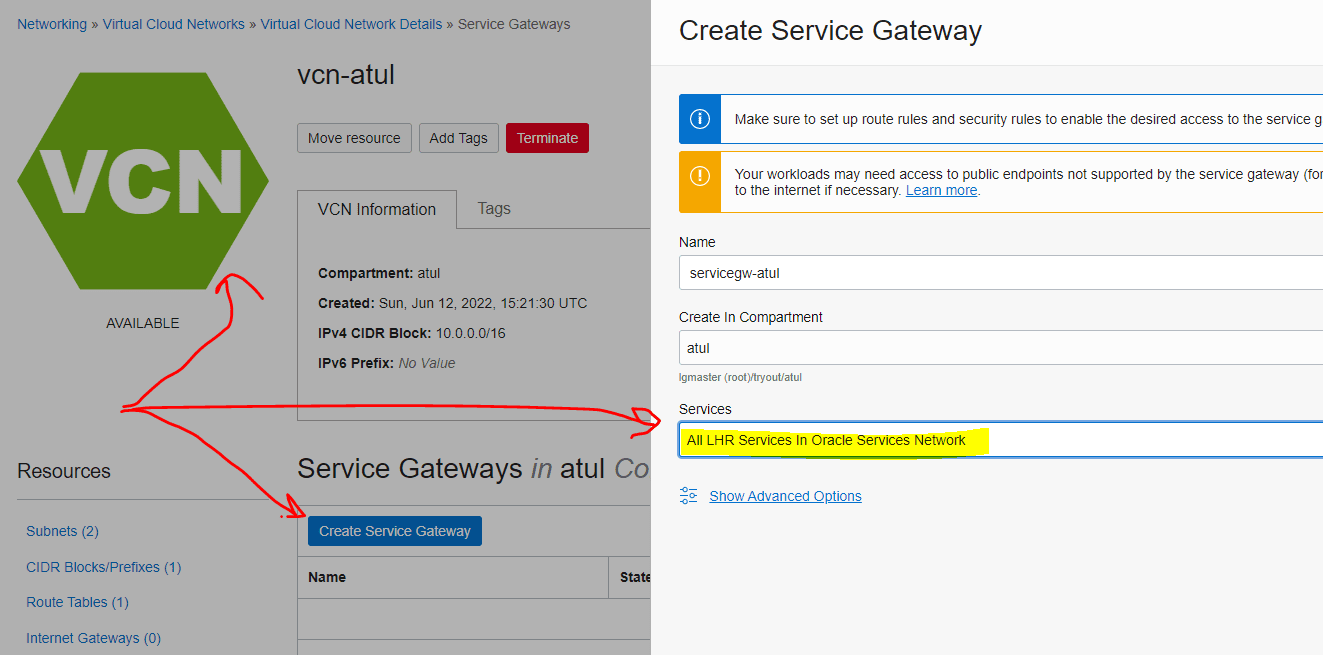Open Route Tables (1) in Resources

[x=77, y=602]
